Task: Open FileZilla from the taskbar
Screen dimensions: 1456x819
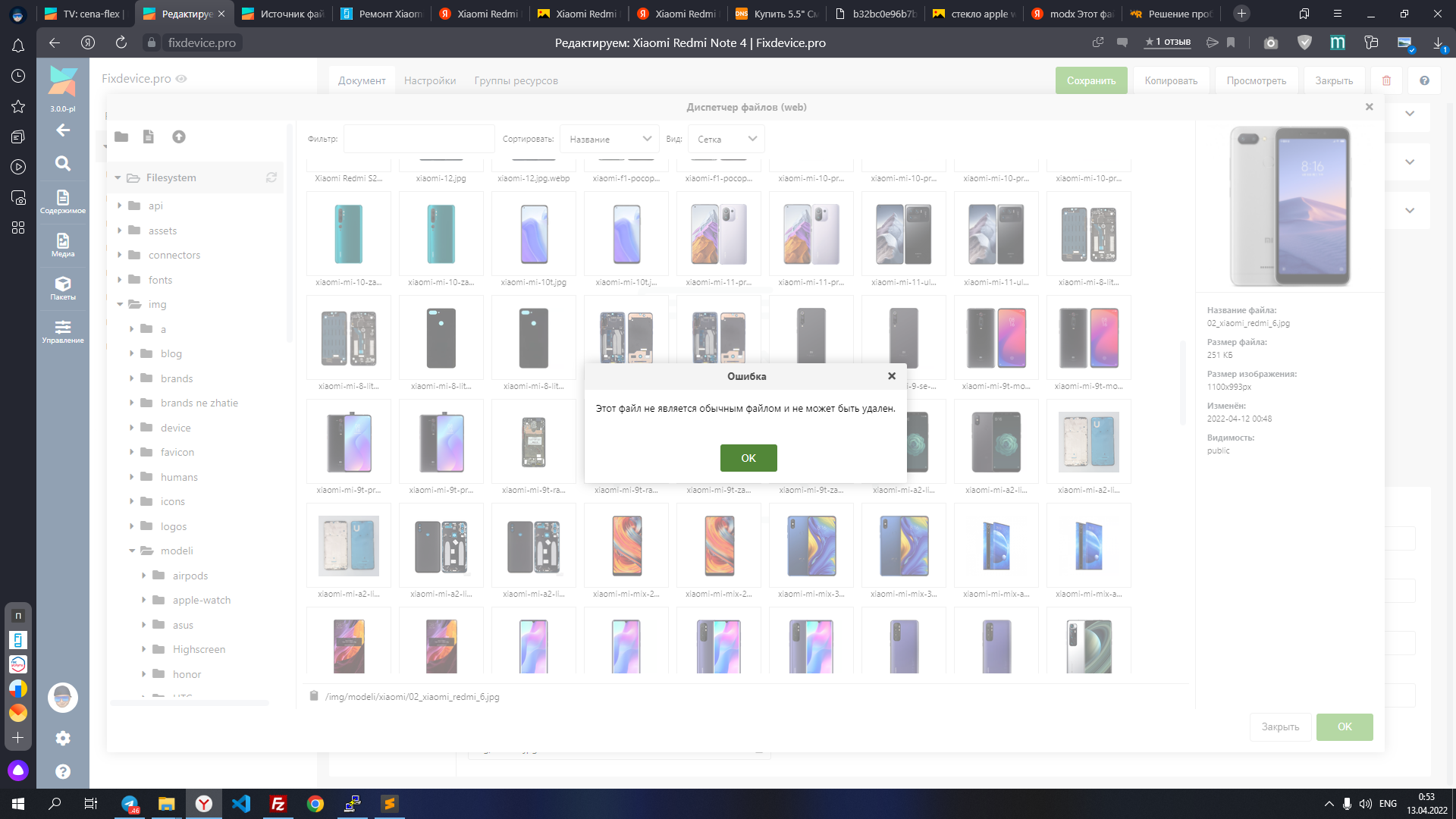Action: pyautogui.click(x=278, y=804)
